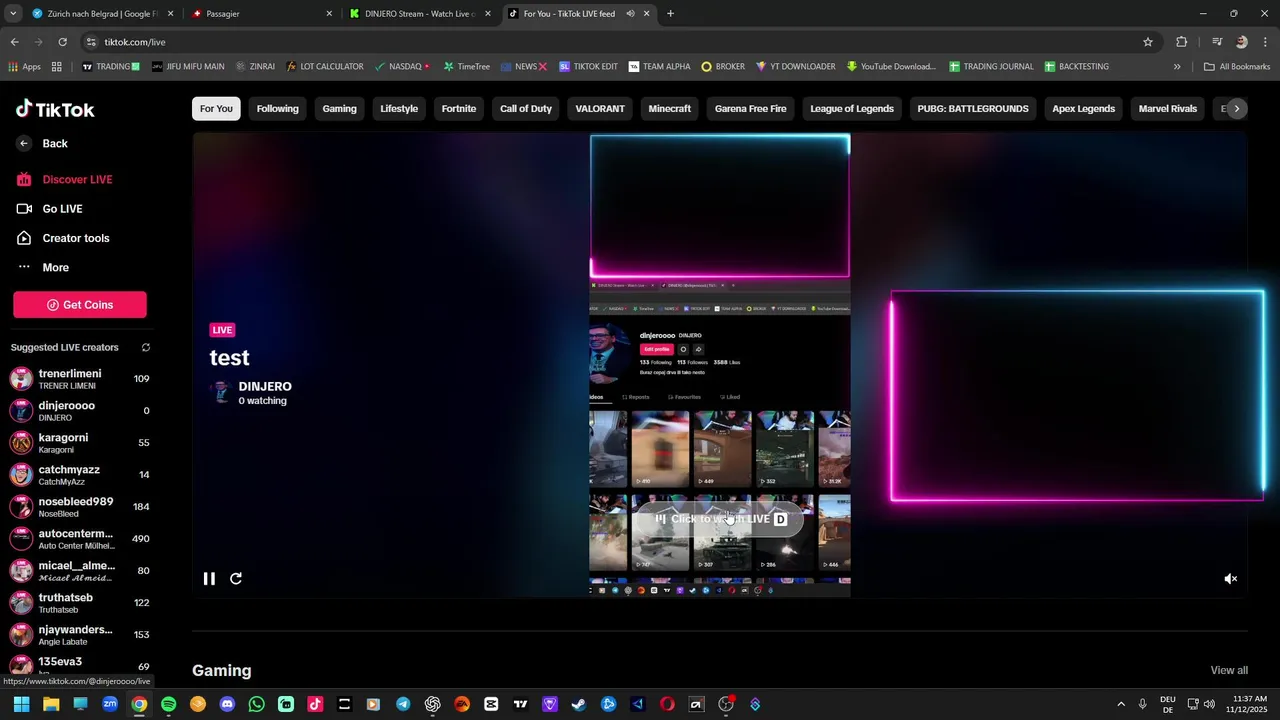This screenshot has width=1280, height=720.
Task: Open Discord from taskbar
Action: (227, 704)
